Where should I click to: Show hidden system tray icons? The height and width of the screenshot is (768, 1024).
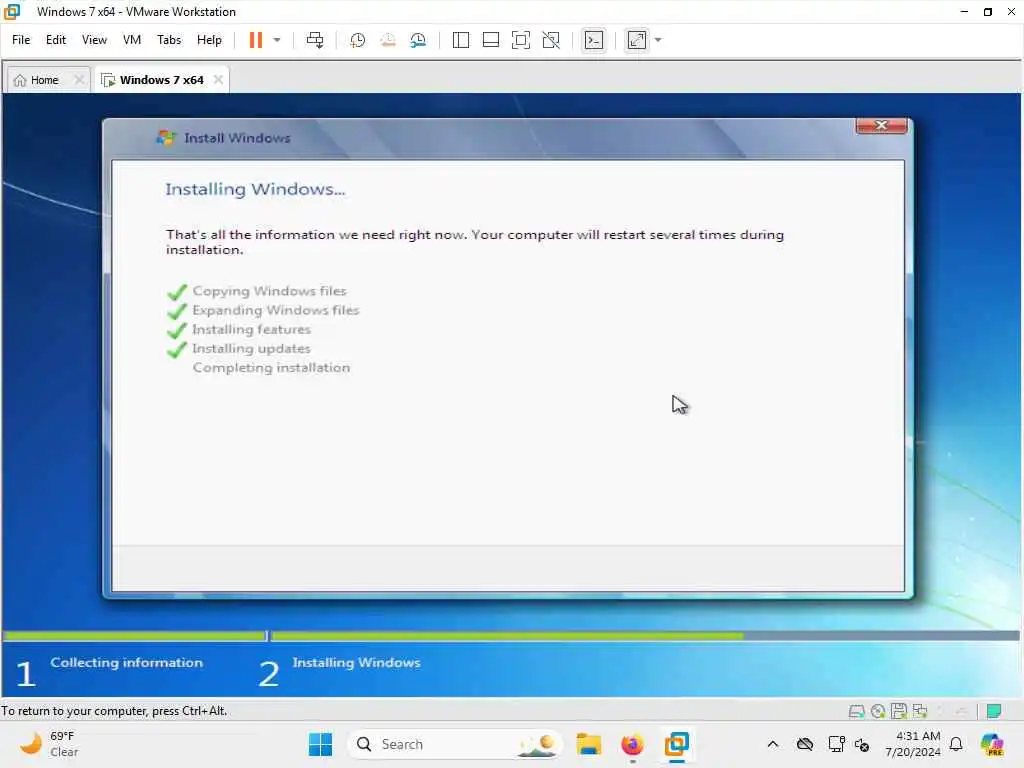pyautogui.click(x=773, y=744)
